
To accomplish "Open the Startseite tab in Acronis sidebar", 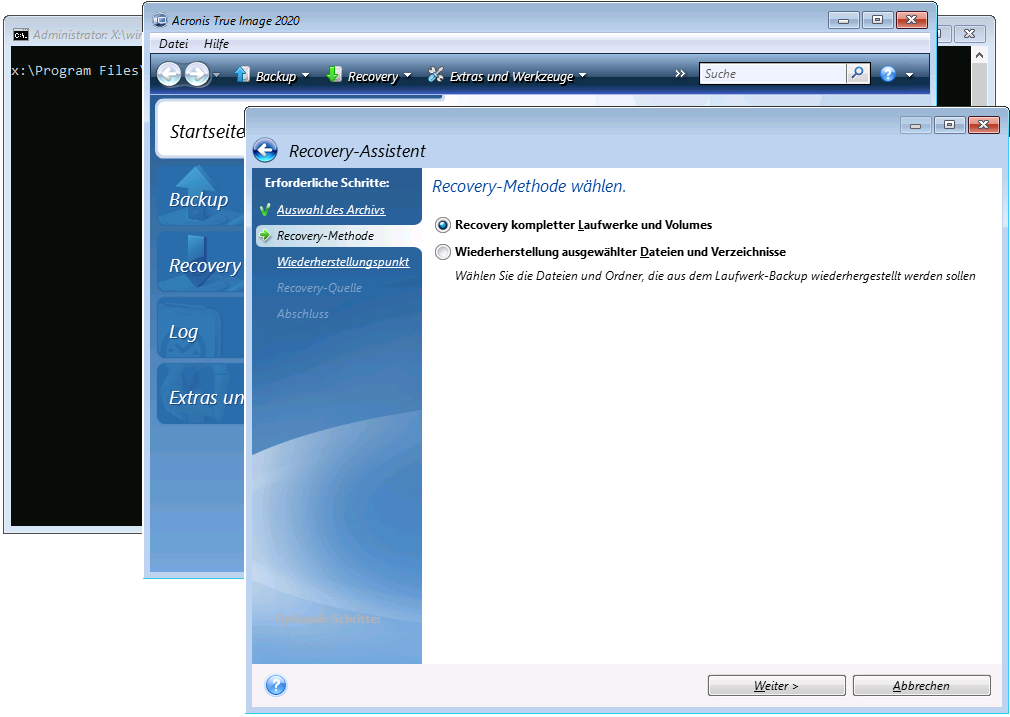I will point(201,131).
